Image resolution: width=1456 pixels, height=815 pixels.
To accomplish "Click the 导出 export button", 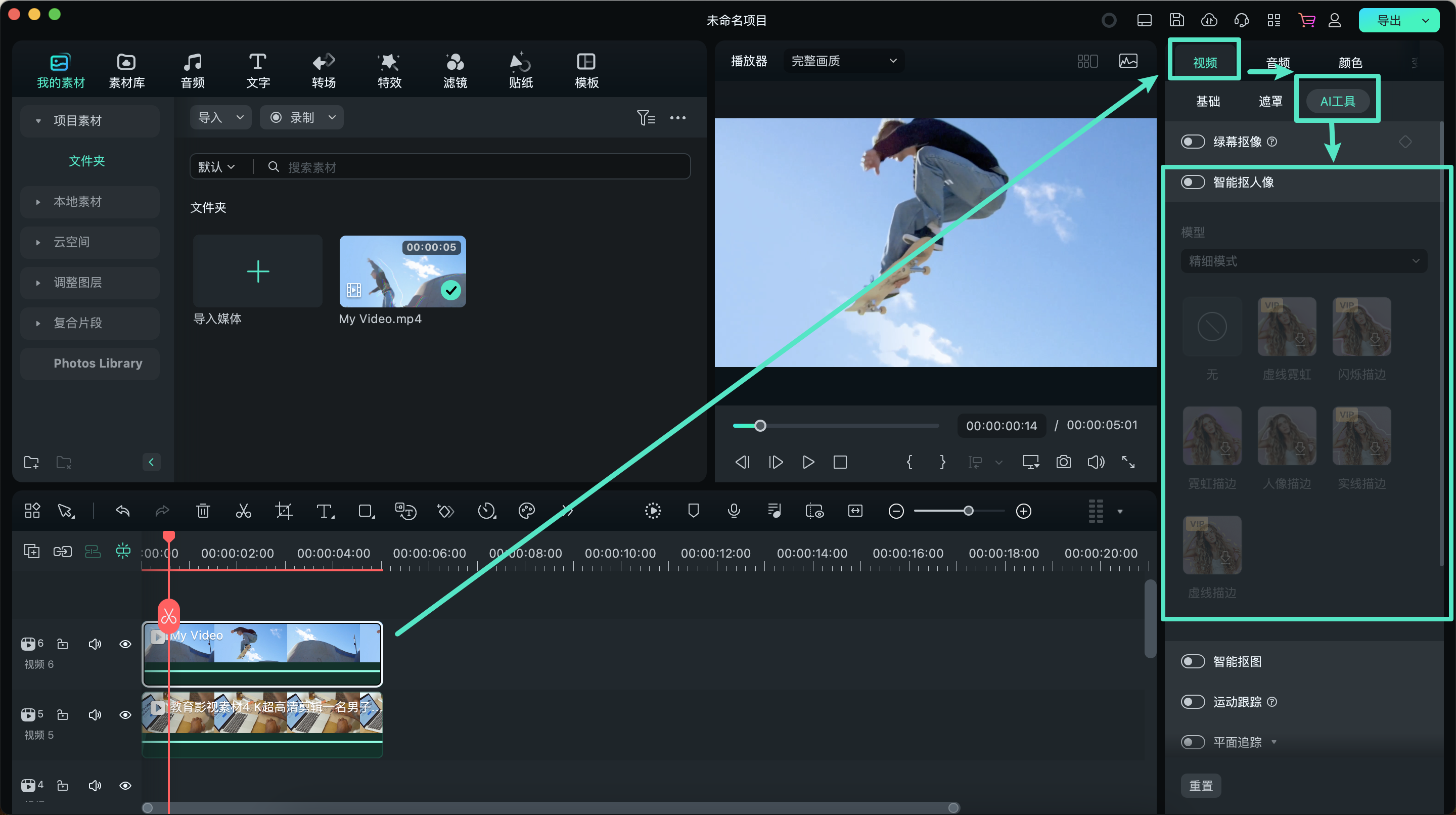I will [1388, 21].
